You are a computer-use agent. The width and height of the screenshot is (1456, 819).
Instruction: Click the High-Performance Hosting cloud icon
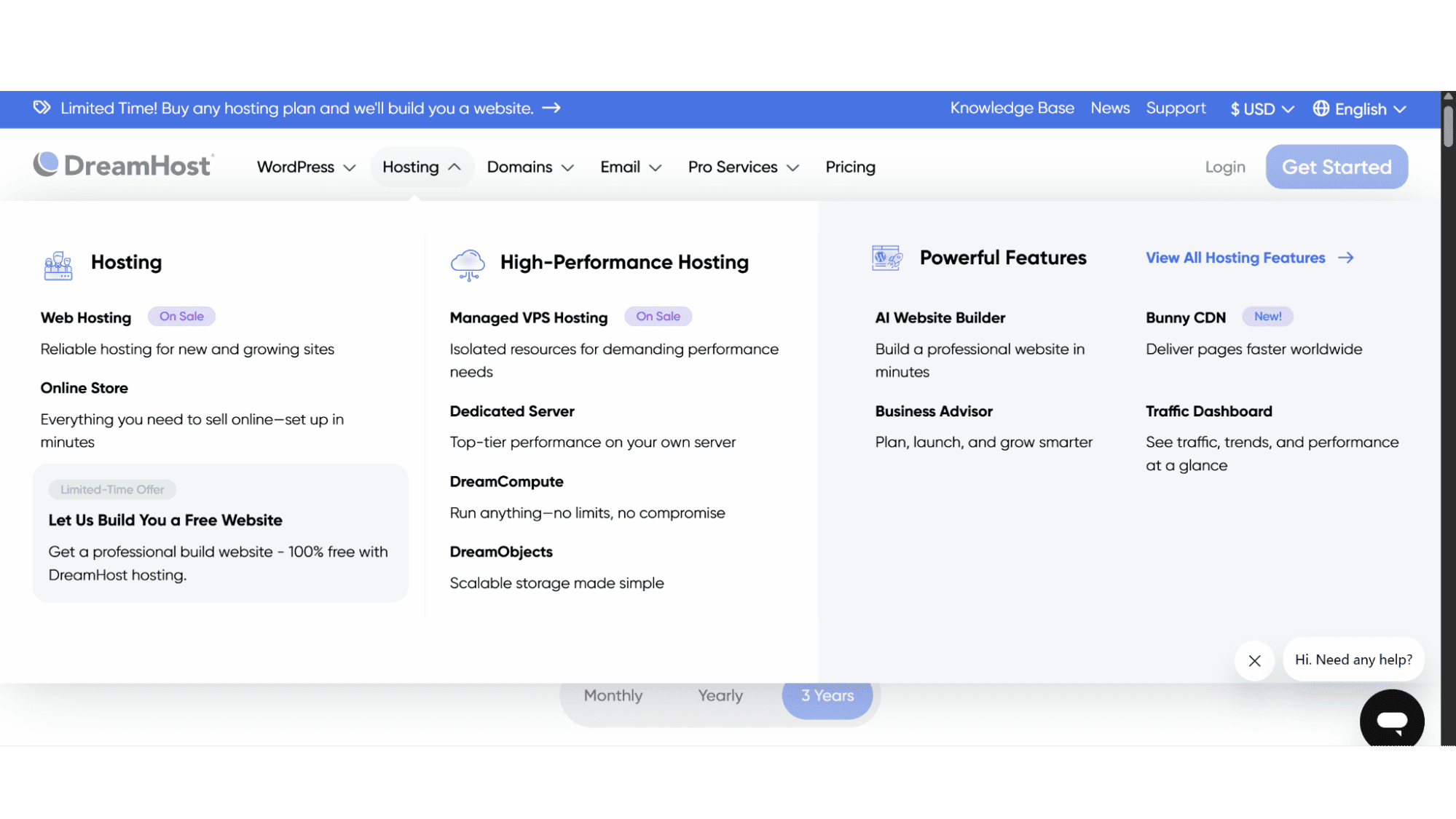[x=468, y=265]
